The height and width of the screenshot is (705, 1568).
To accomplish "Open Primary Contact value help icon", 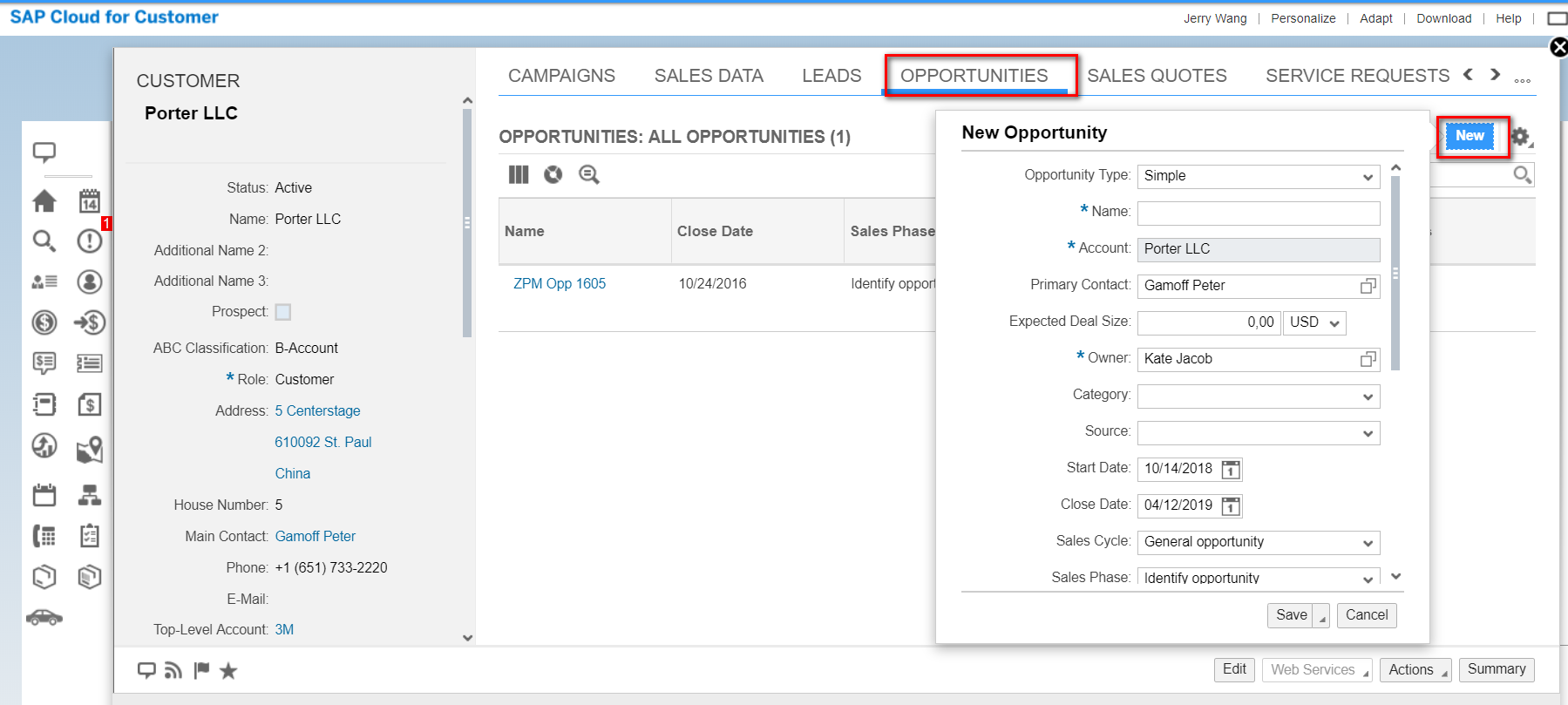I will [1368, 286].
